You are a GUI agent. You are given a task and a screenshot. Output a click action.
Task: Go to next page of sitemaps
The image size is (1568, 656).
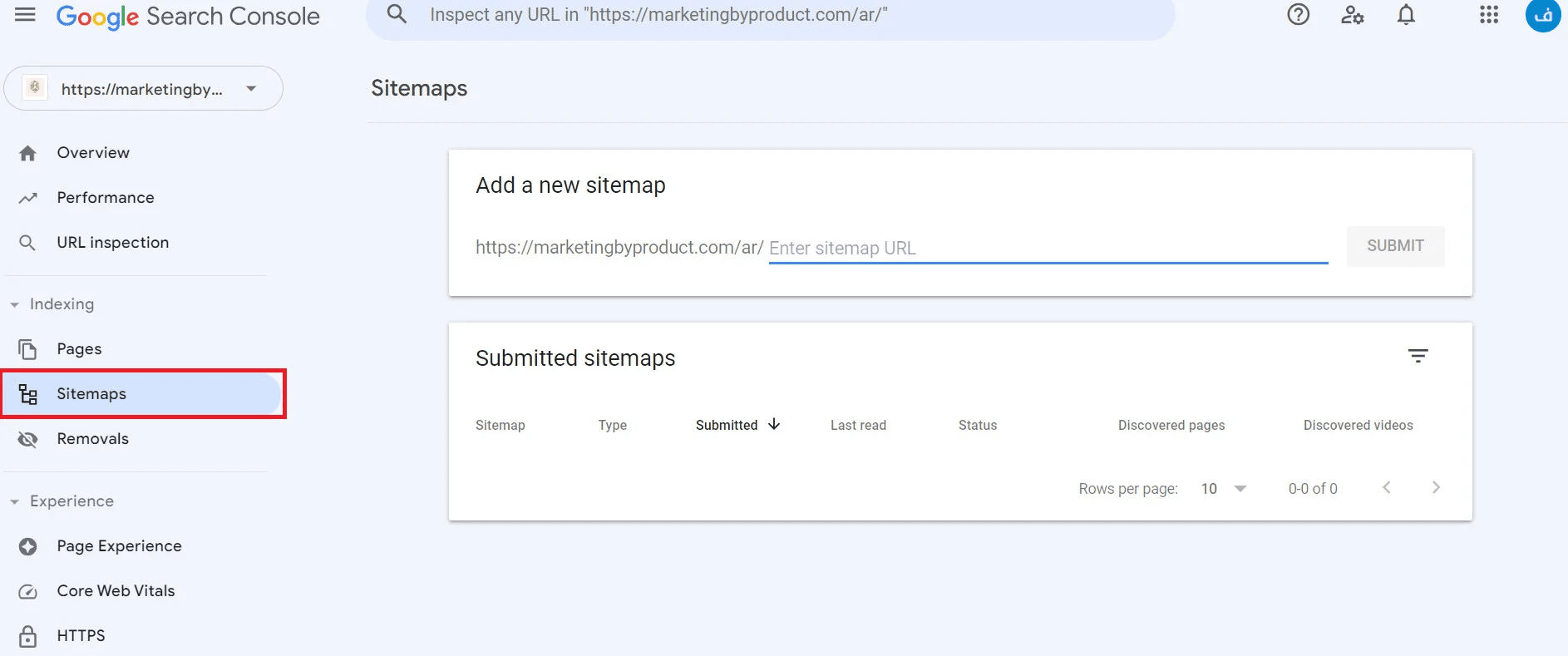coord(1436,488)
